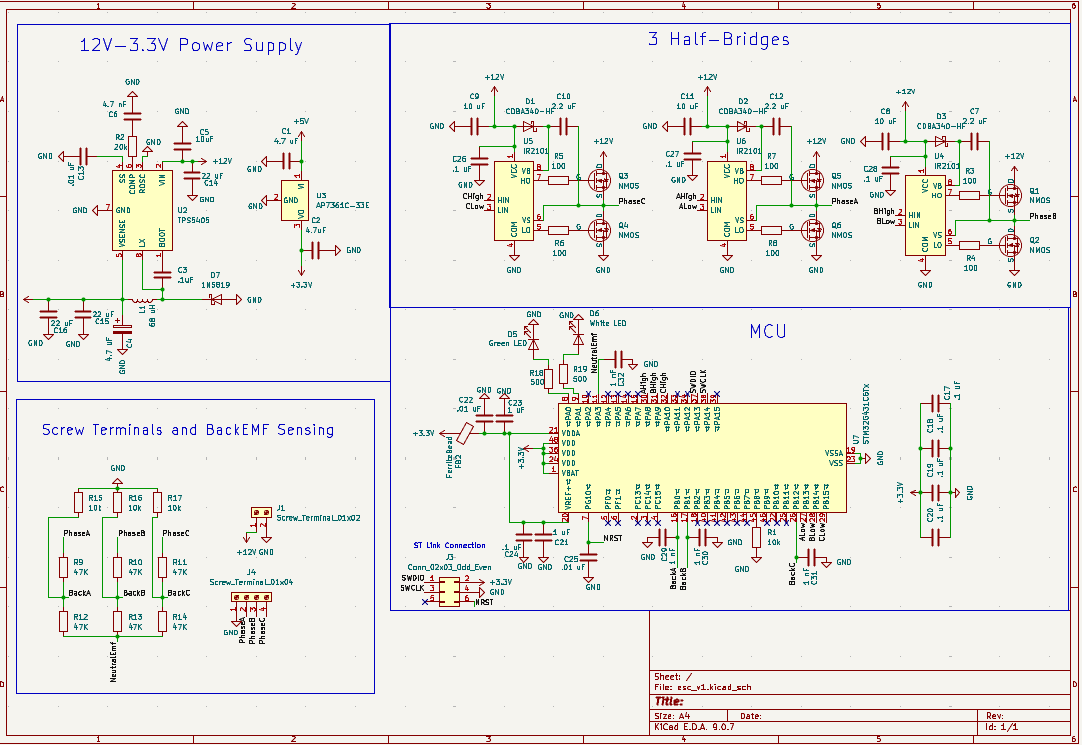Select the D3 CDBA340-HF diode symbol
Screen dimensions: 1082x745
(x=941, y=141)
